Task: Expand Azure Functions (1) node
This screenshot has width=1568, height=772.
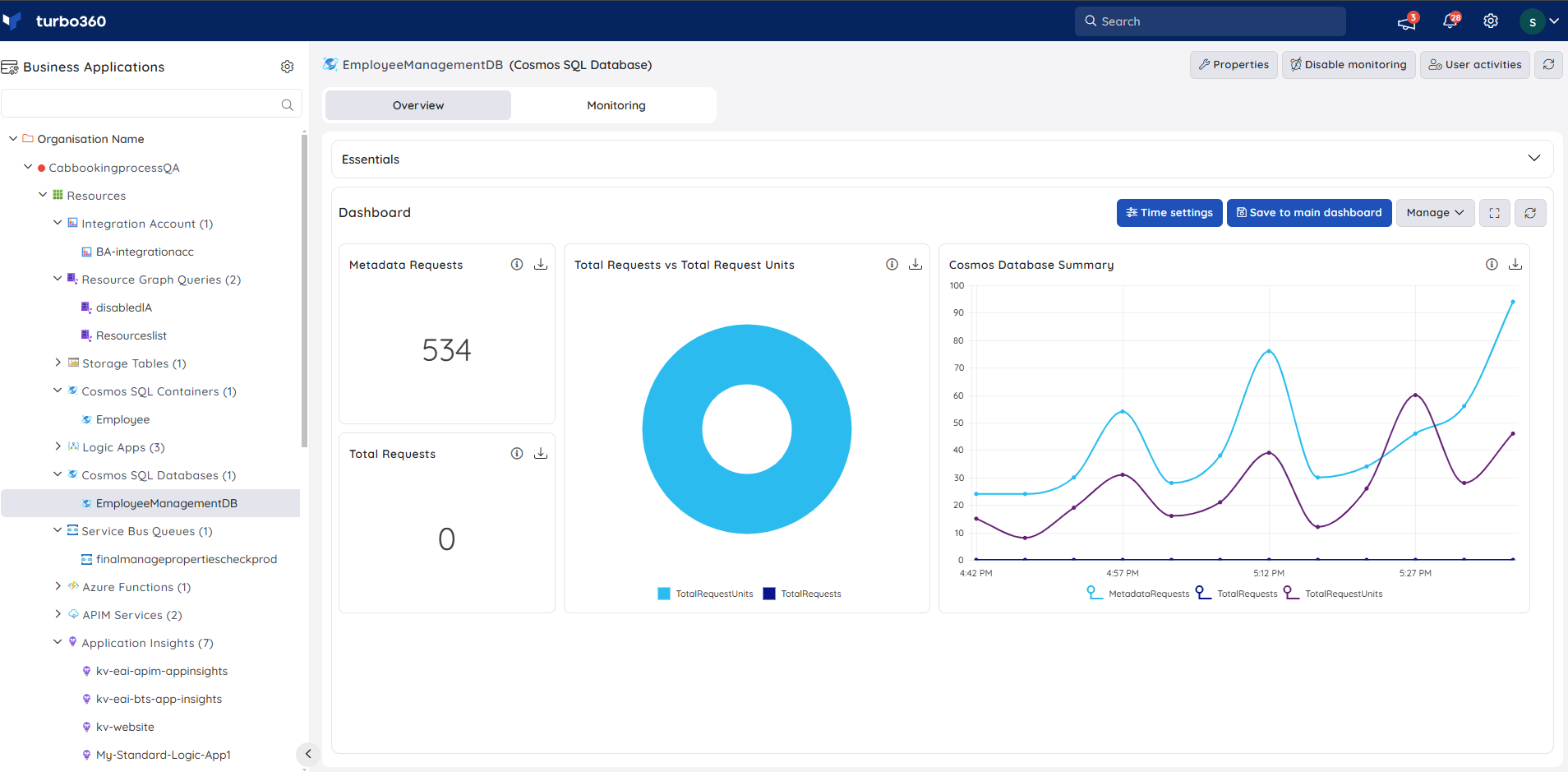Action: pyautogui.click(x=58, y=586)
